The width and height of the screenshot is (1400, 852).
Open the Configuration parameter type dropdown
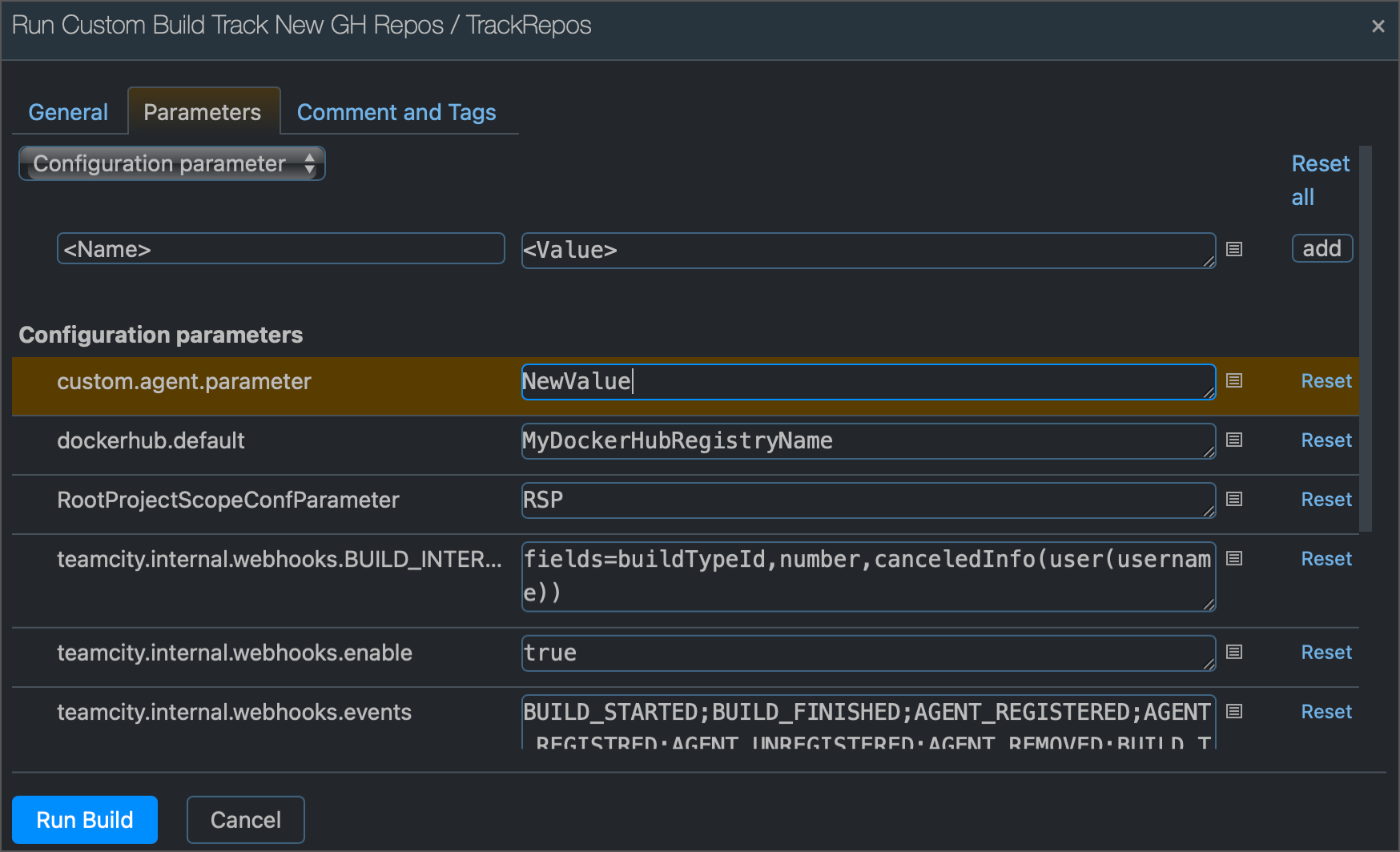point(160,163)
